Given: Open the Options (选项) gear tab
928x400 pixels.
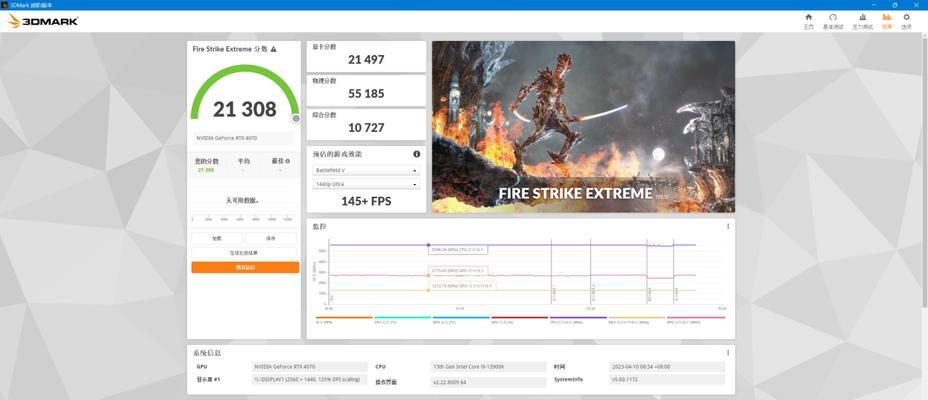Looking at the screenshot, I should [906, 21].
